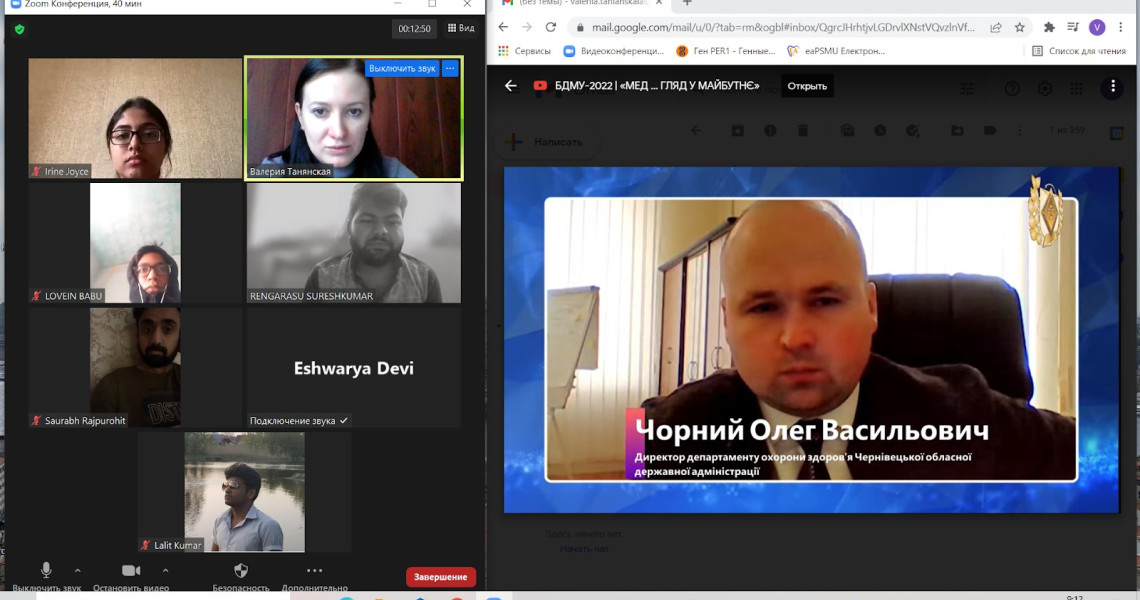Click Gmail add to tasks icon
Image resolution: width=1140 pixels, height=600 pixels.
912,130
